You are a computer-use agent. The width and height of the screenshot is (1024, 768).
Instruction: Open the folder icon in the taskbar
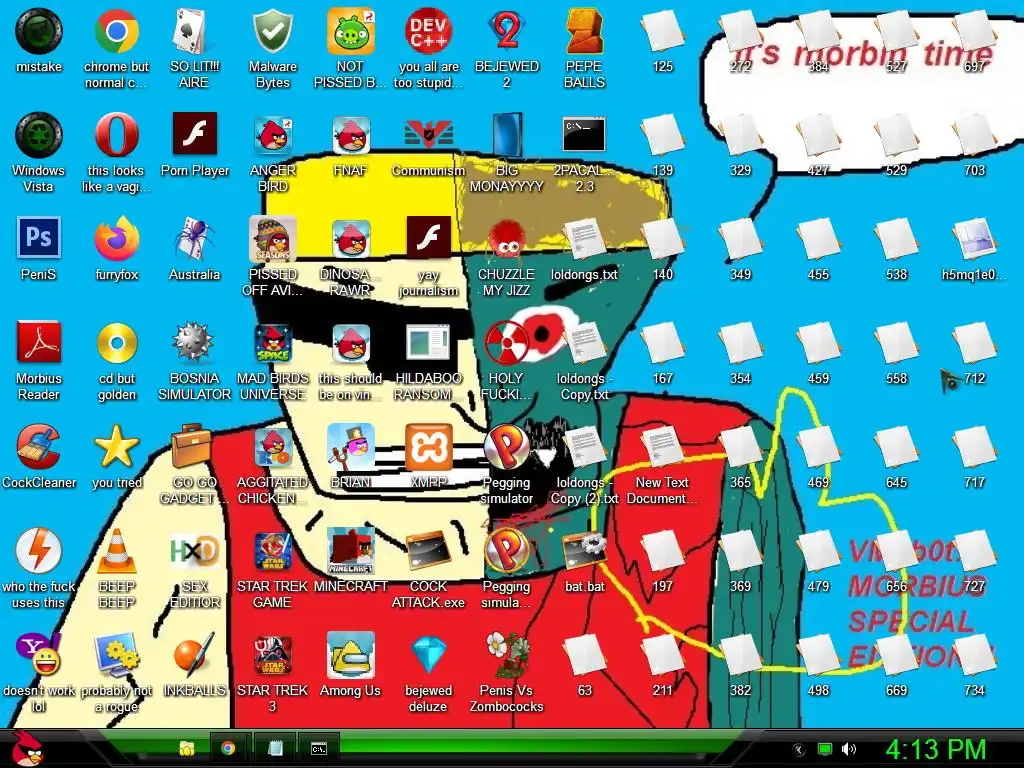click(187, 748)
